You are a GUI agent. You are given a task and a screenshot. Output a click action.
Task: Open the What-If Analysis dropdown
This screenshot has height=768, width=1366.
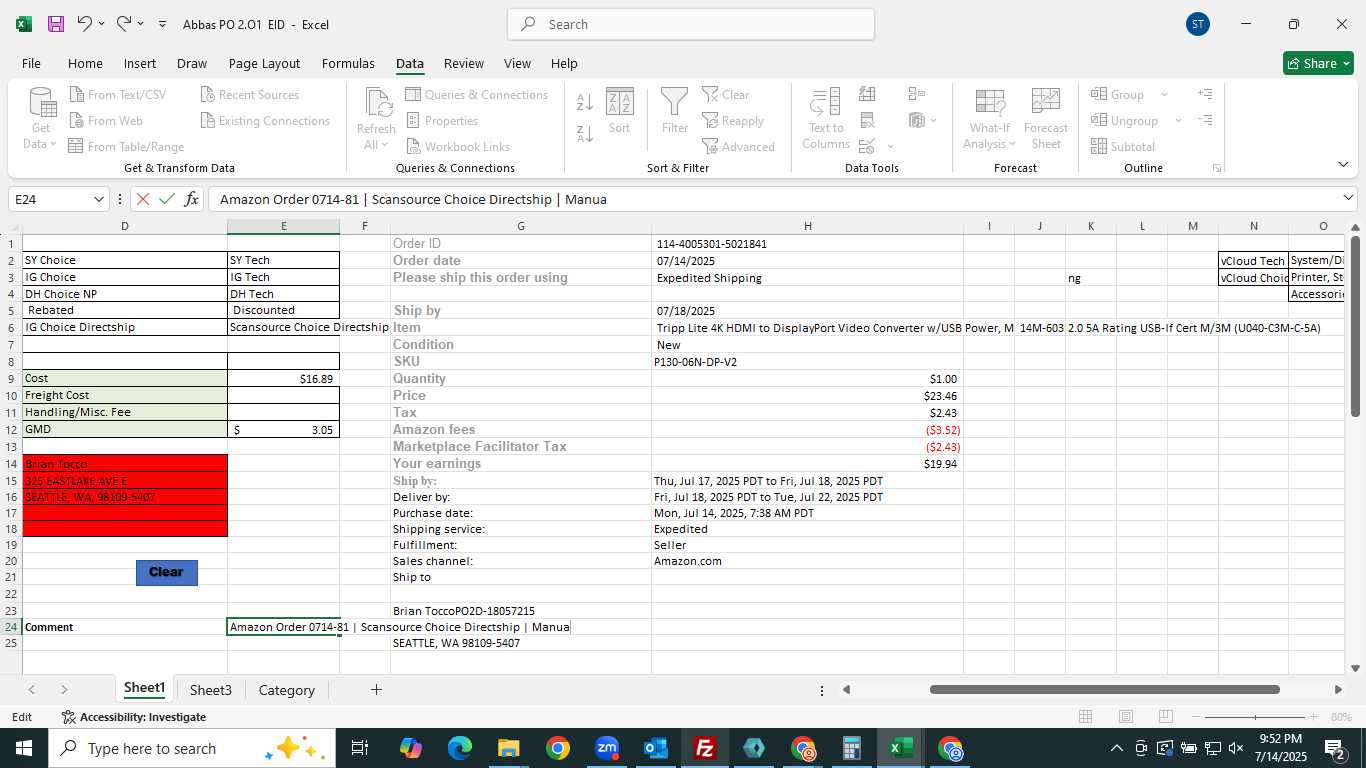[989, 119]
